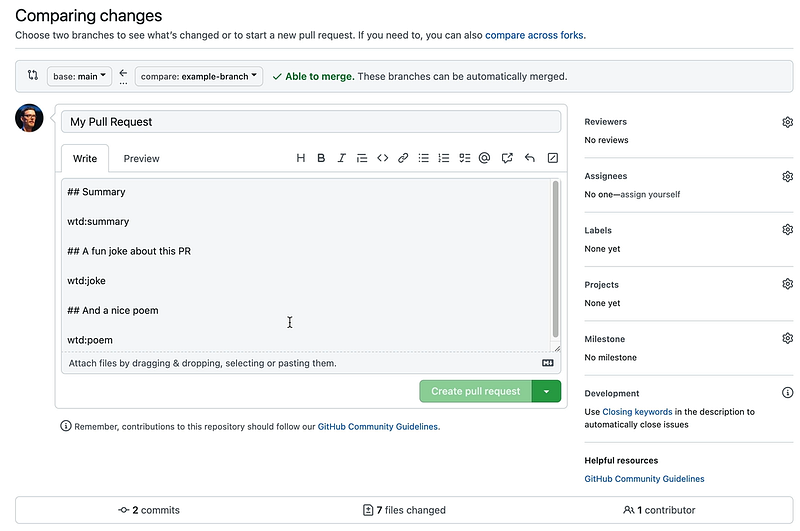This screenshot has width=800, height=531.
Task: Click the '## A fun joke about this PR' line
Action: [129, 251]
